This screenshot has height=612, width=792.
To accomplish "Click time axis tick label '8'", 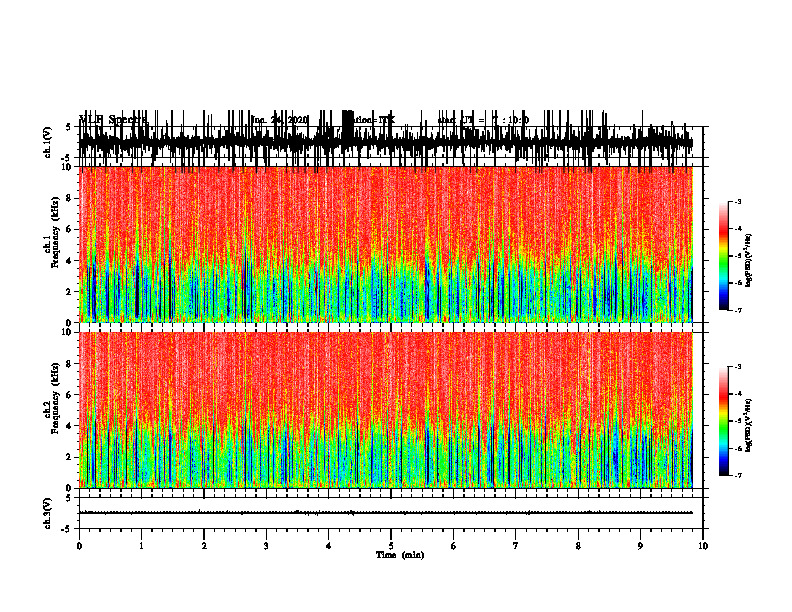I will click(578, 546).
